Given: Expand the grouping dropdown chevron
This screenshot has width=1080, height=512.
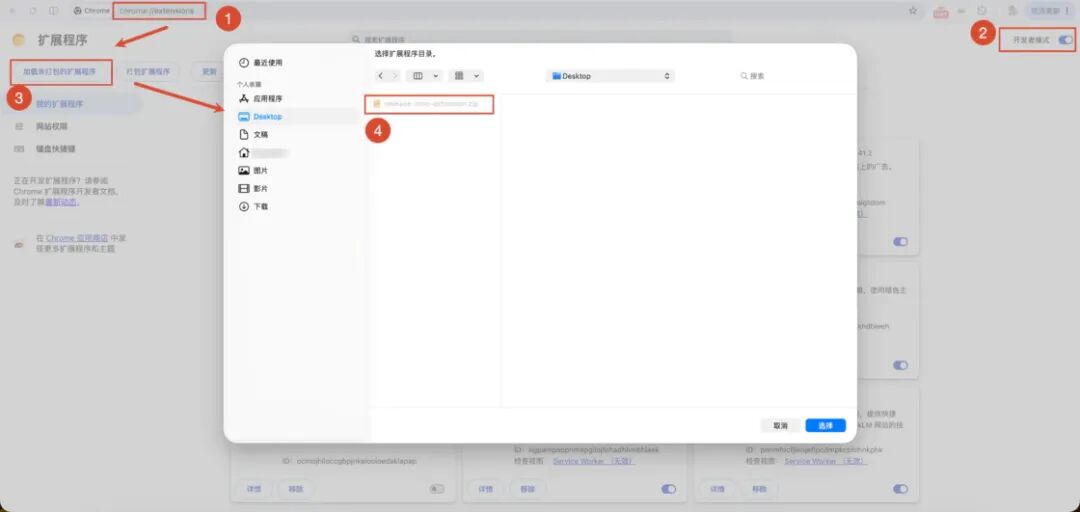Looking at the screenshot, I should click(x=476, y=76).
